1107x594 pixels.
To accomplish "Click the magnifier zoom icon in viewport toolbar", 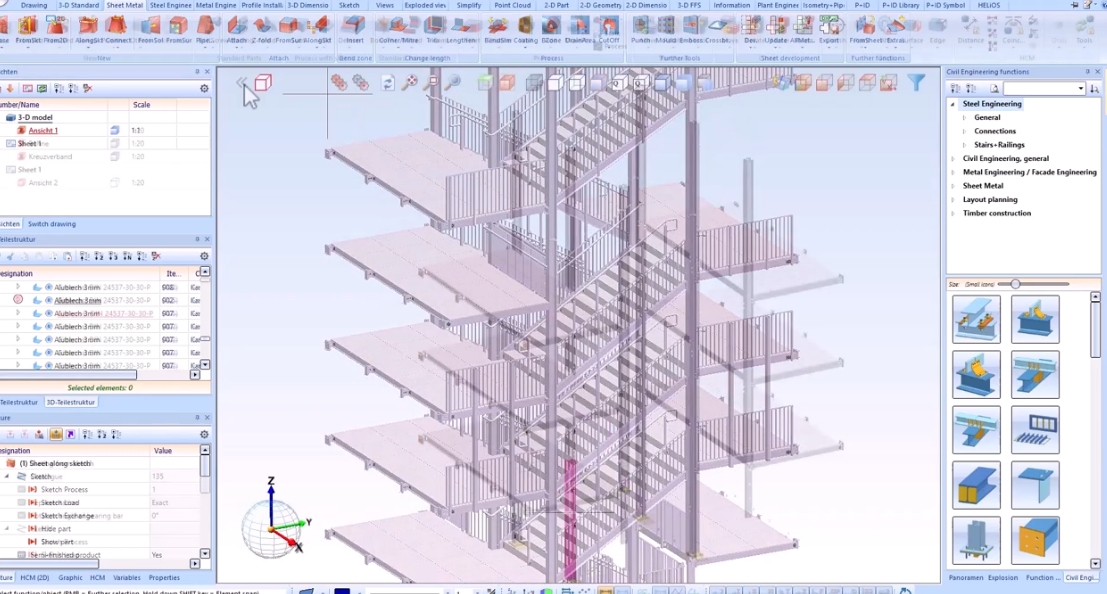I will [452, 83].
